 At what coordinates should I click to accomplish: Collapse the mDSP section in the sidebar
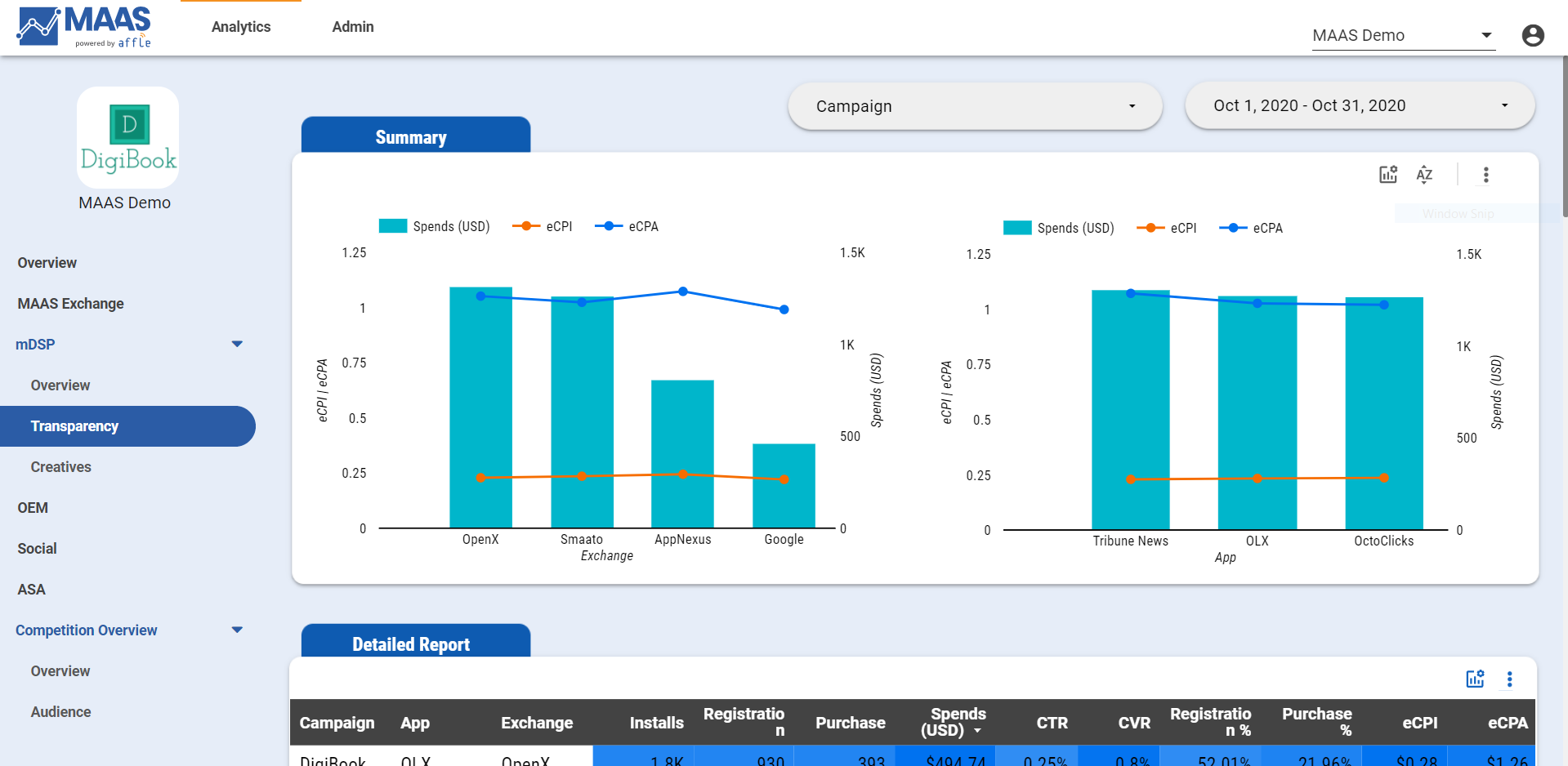[x=237, y=344]
